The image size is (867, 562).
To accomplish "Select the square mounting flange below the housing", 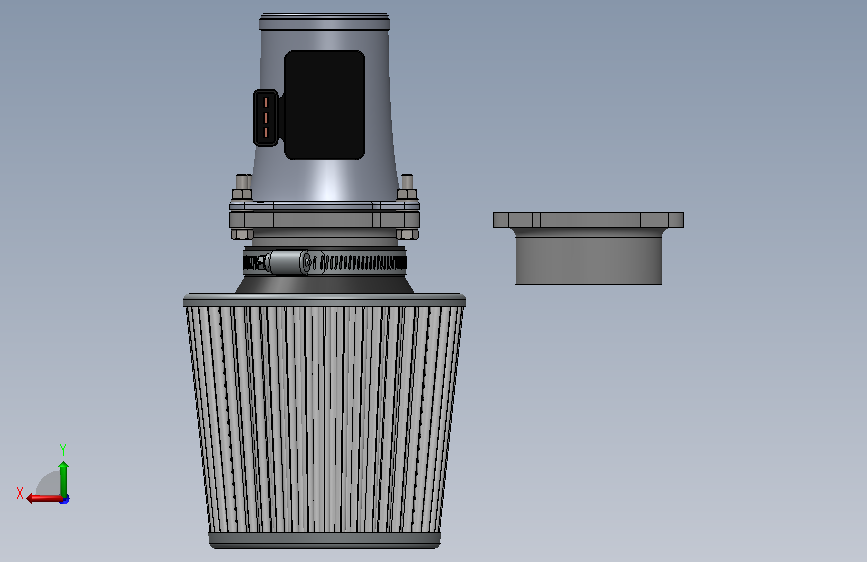I will pyautogui.click(x=325, y=220).
